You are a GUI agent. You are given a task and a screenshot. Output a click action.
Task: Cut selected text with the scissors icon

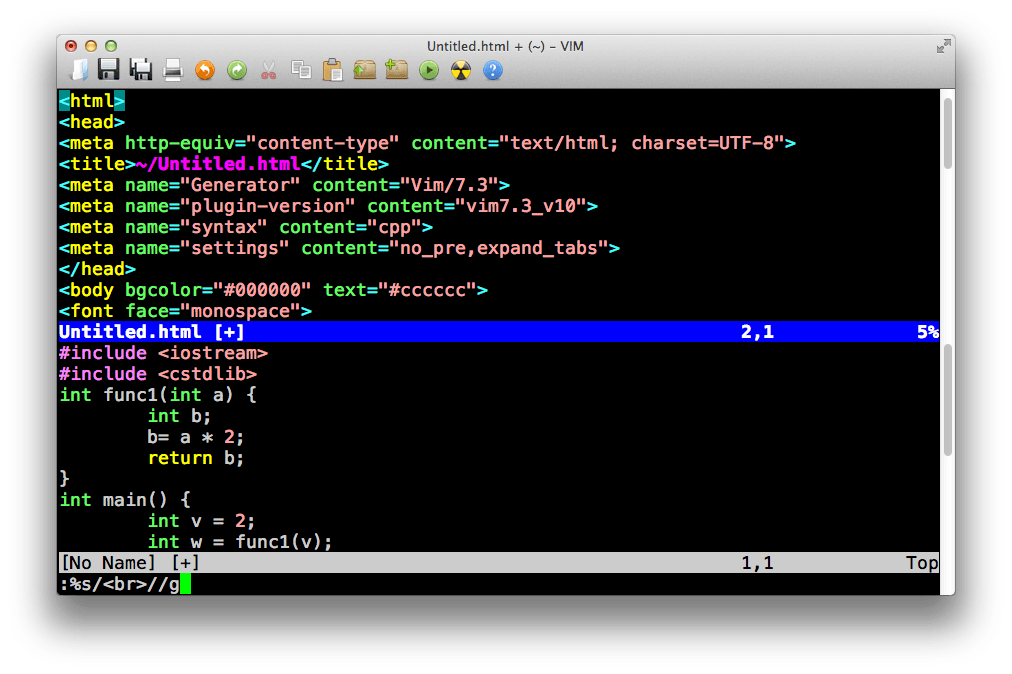click(268, 70)
